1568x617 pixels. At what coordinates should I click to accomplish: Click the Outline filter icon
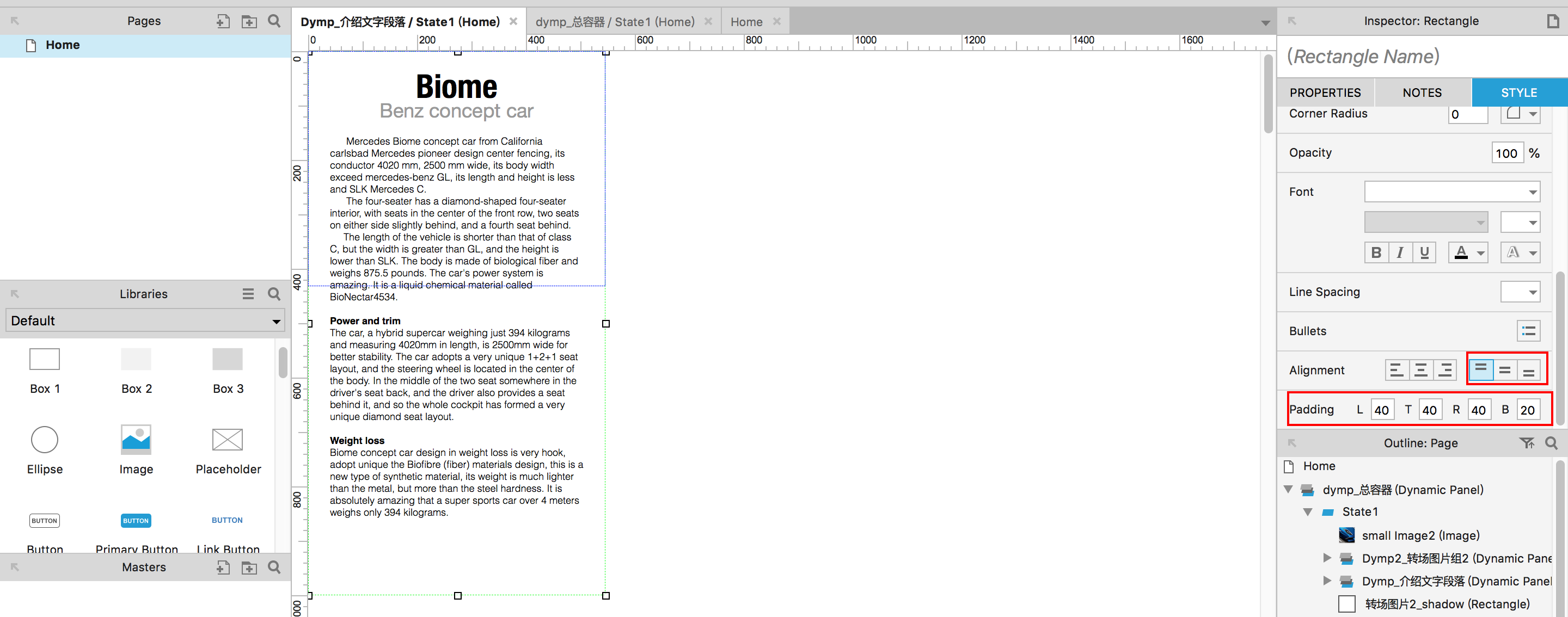[1526, 443]
